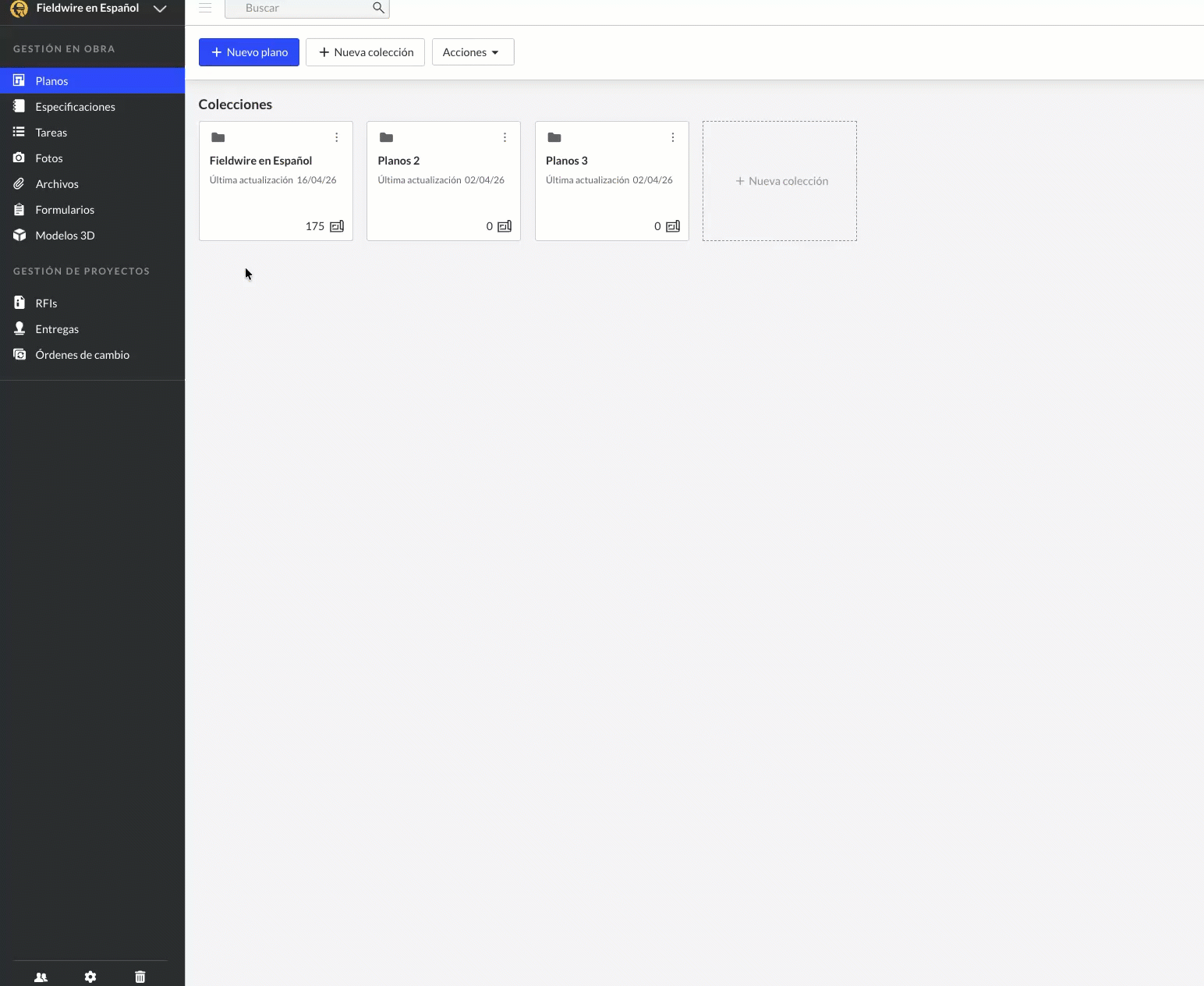Open the trash bin icon in sidebar
Image resolution: width=1204 pixels, height=986 pixels.
click(x=140, y=977)
